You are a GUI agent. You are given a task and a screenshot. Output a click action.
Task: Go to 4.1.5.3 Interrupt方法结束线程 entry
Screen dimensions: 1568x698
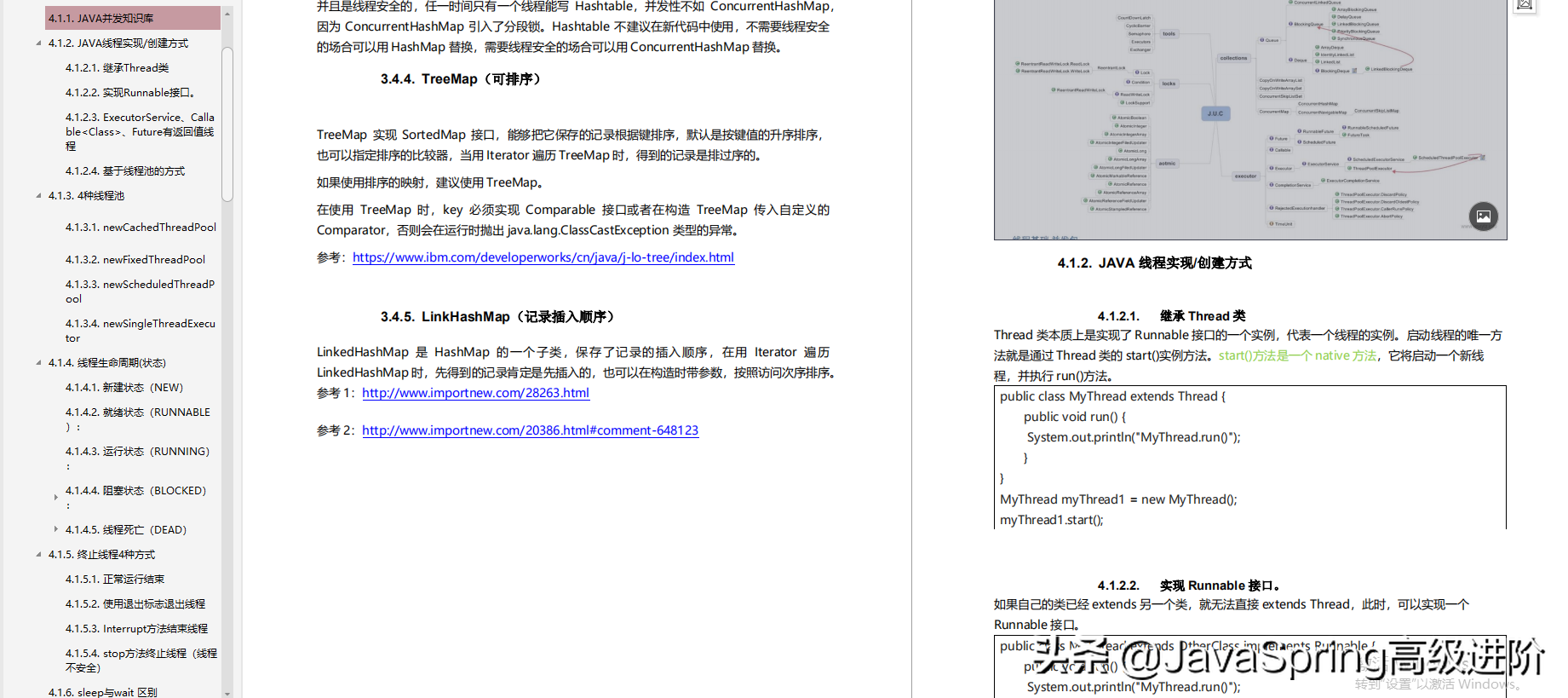pos(136,628)
